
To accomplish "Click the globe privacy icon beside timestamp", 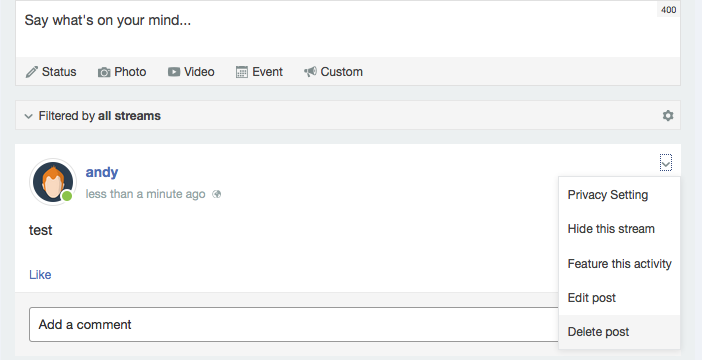I will [217, 194].
